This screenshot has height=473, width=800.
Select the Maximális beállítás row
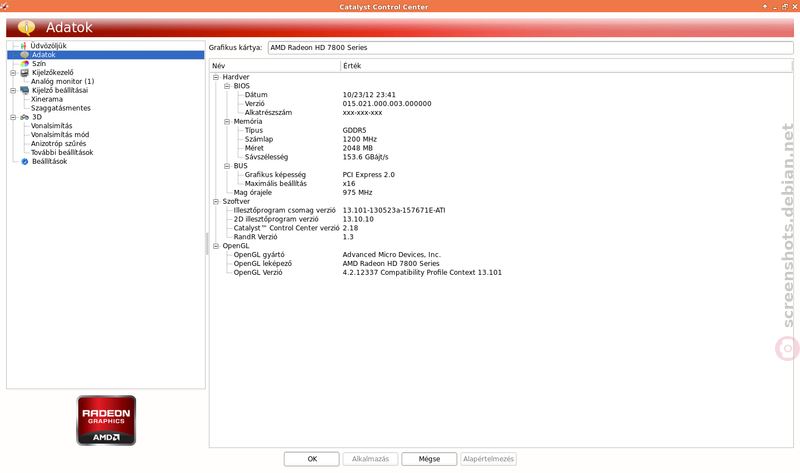501,184
